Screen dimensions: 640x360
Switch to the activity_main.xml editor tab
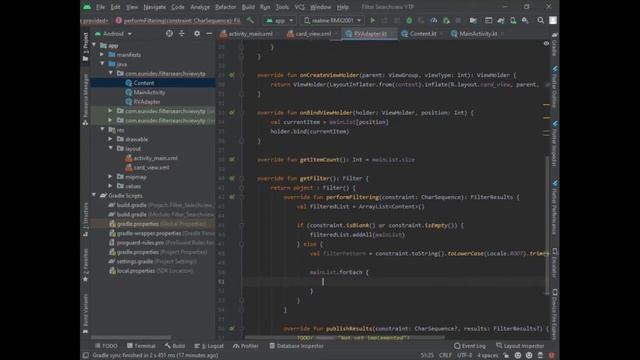(x=249, y=34)
